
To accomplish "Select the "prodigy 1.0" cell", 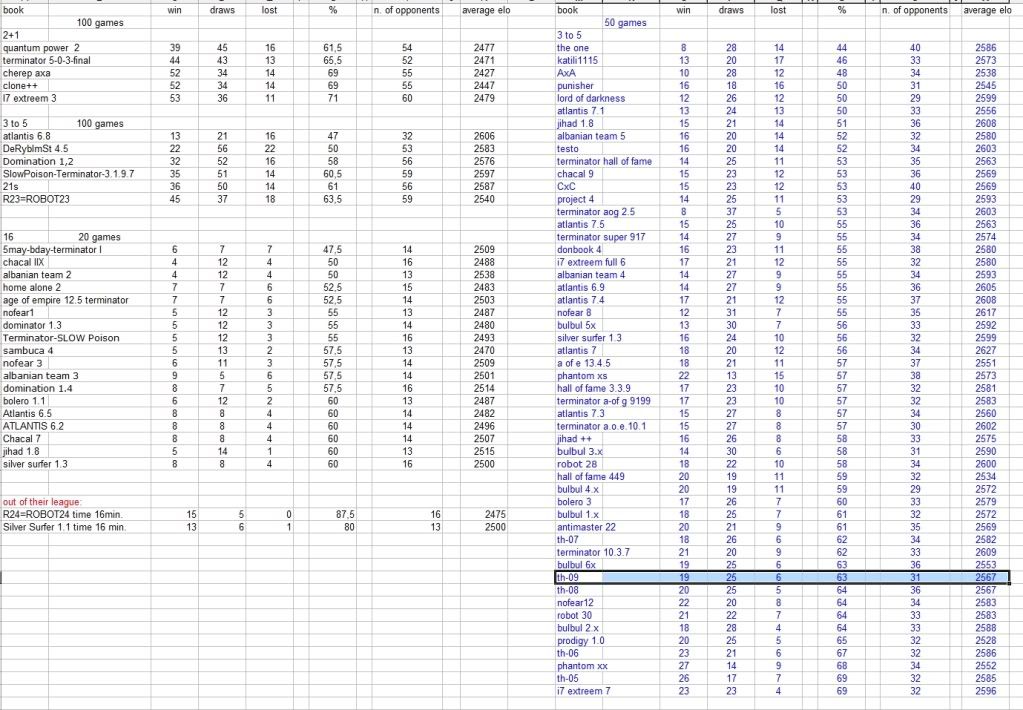I will [581, 641].
